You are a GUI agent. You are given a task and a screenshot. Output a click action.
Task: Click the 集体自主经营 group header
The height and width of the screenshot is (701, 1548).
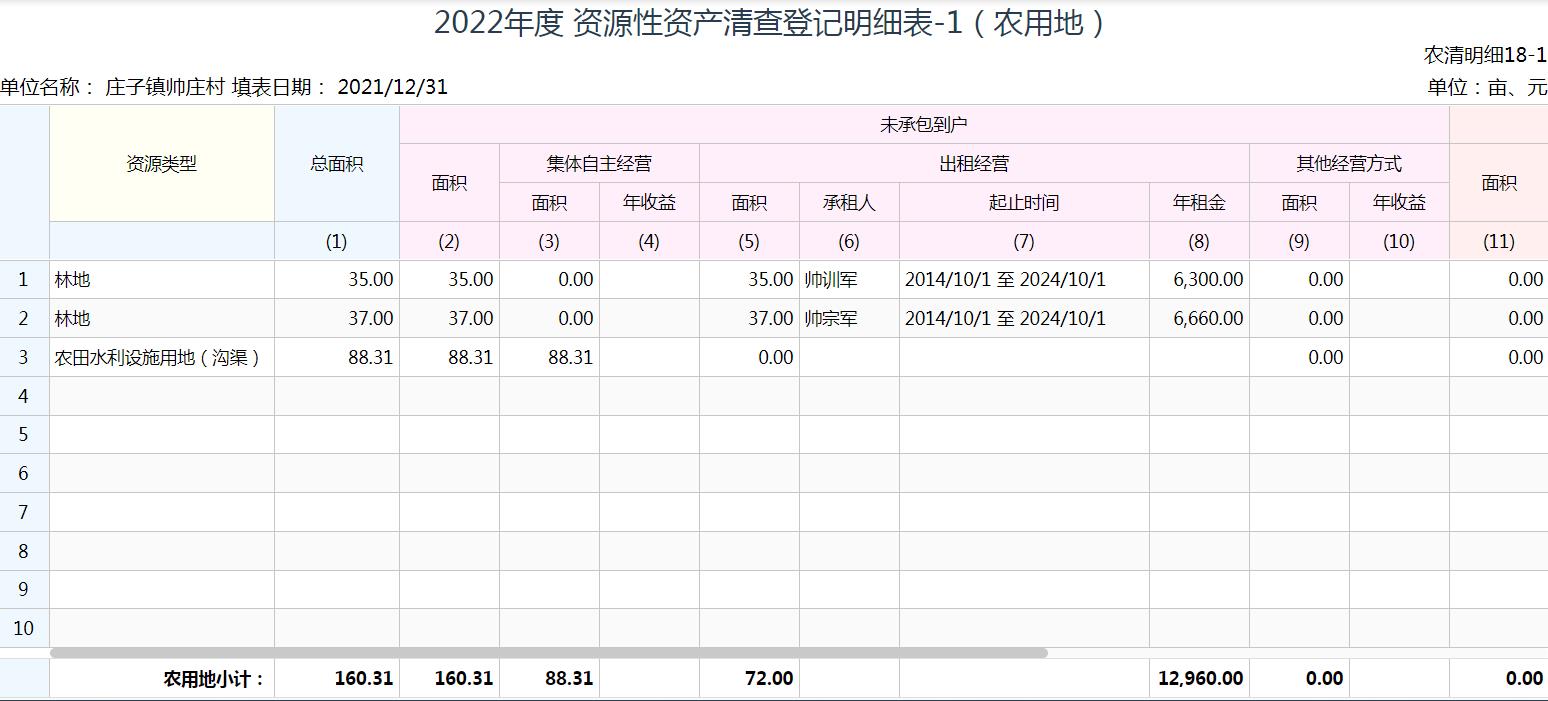click(x=599, y=164)
